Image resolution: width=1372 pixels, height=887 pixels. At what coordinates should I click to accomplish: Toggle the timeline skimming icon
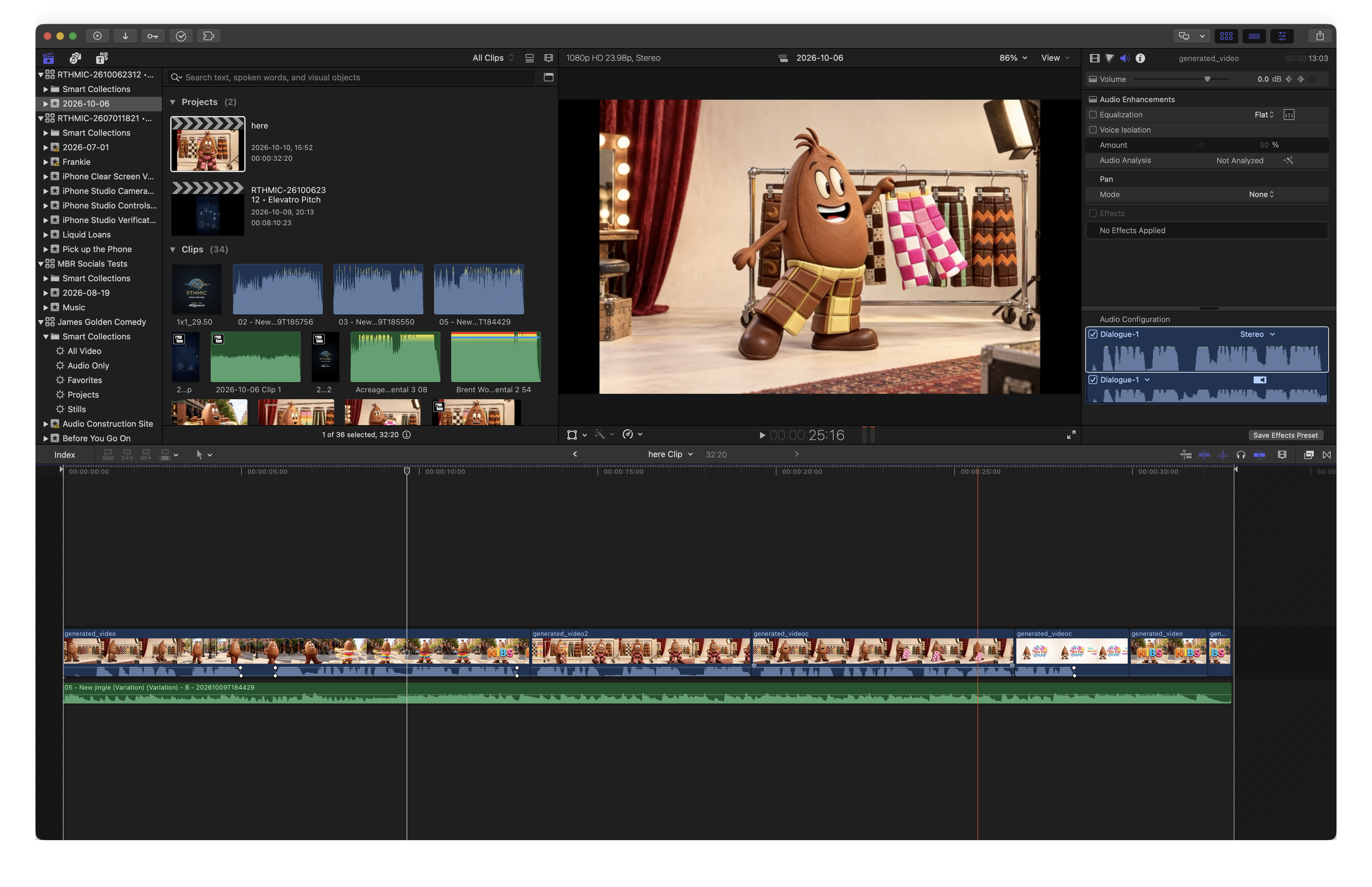[x=1204, y=455]
